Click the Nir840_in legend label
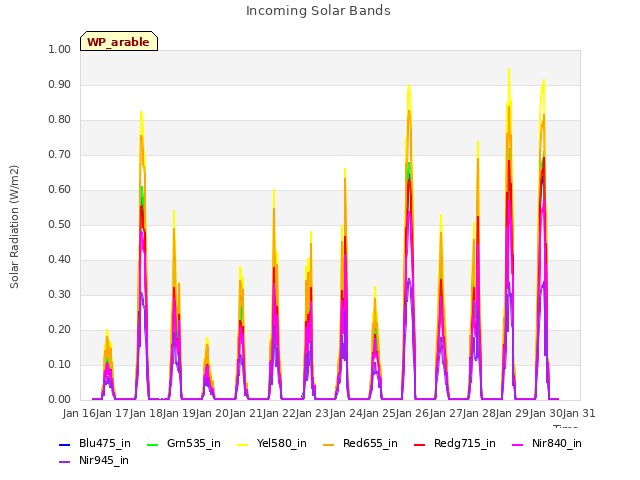 pos(557,443)
